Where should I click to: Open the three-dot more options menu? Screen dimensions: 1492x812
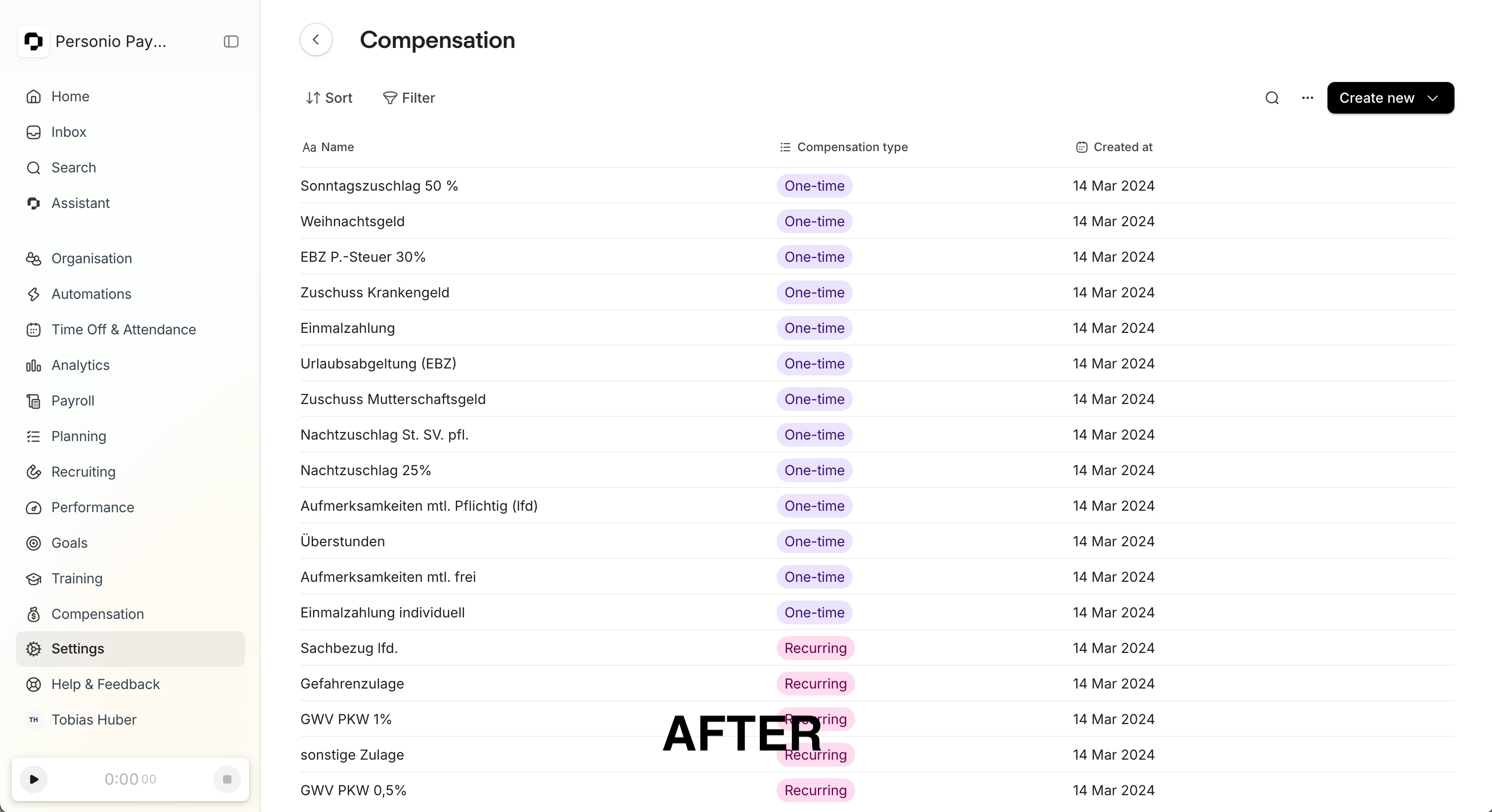1307,98
